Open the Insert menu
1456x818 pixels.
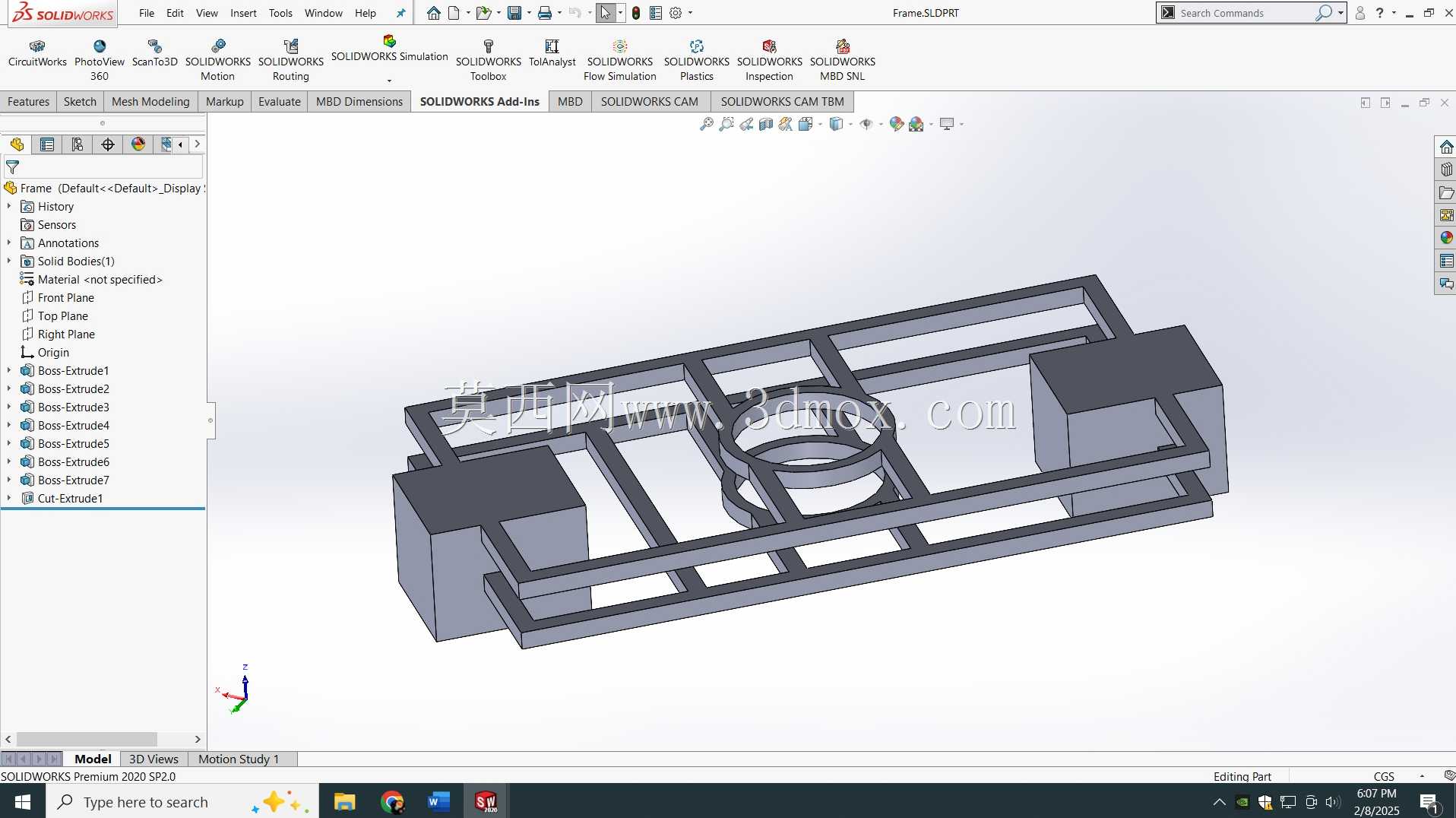(243, 13)
